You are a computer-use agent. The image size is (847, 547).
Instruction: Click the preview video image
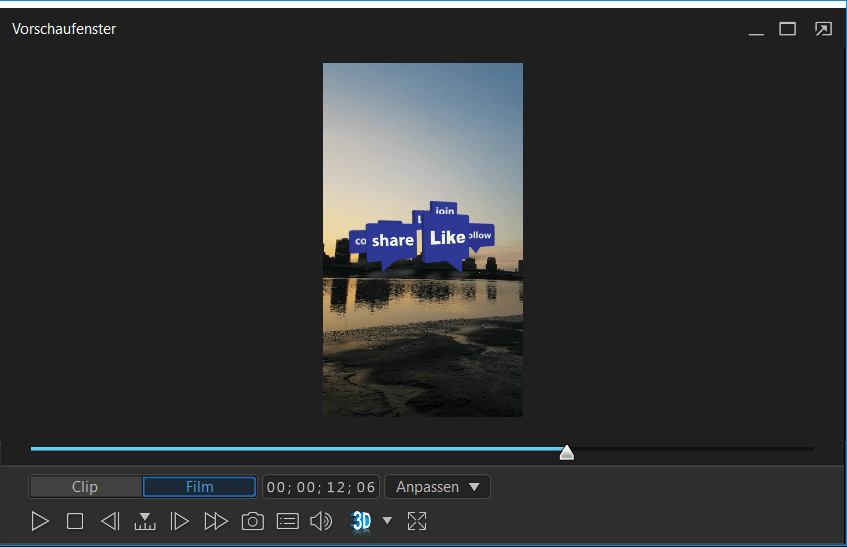[x=423, y=240]
